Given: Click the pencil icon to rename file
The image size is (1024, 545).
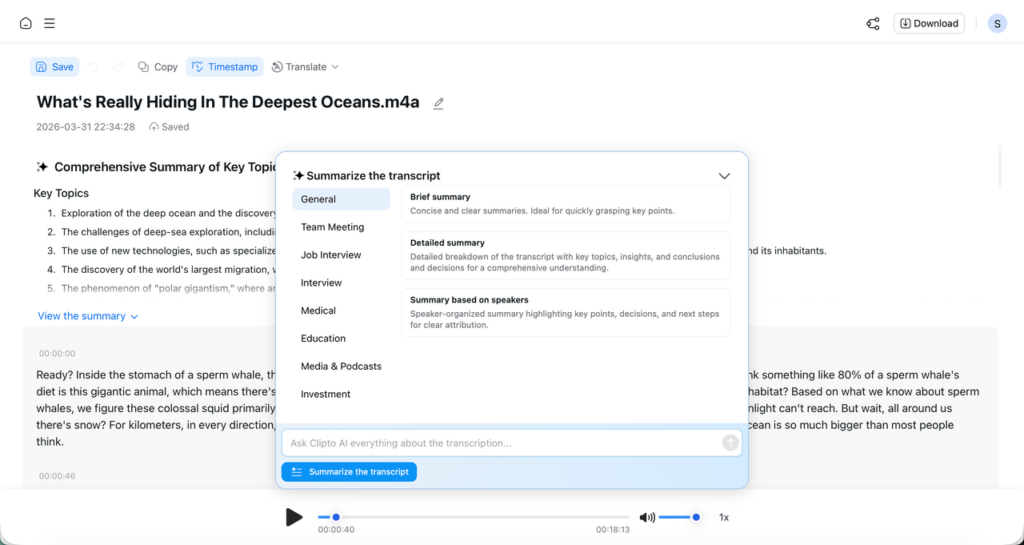Looking at the screenshot, I should [438, 103].
